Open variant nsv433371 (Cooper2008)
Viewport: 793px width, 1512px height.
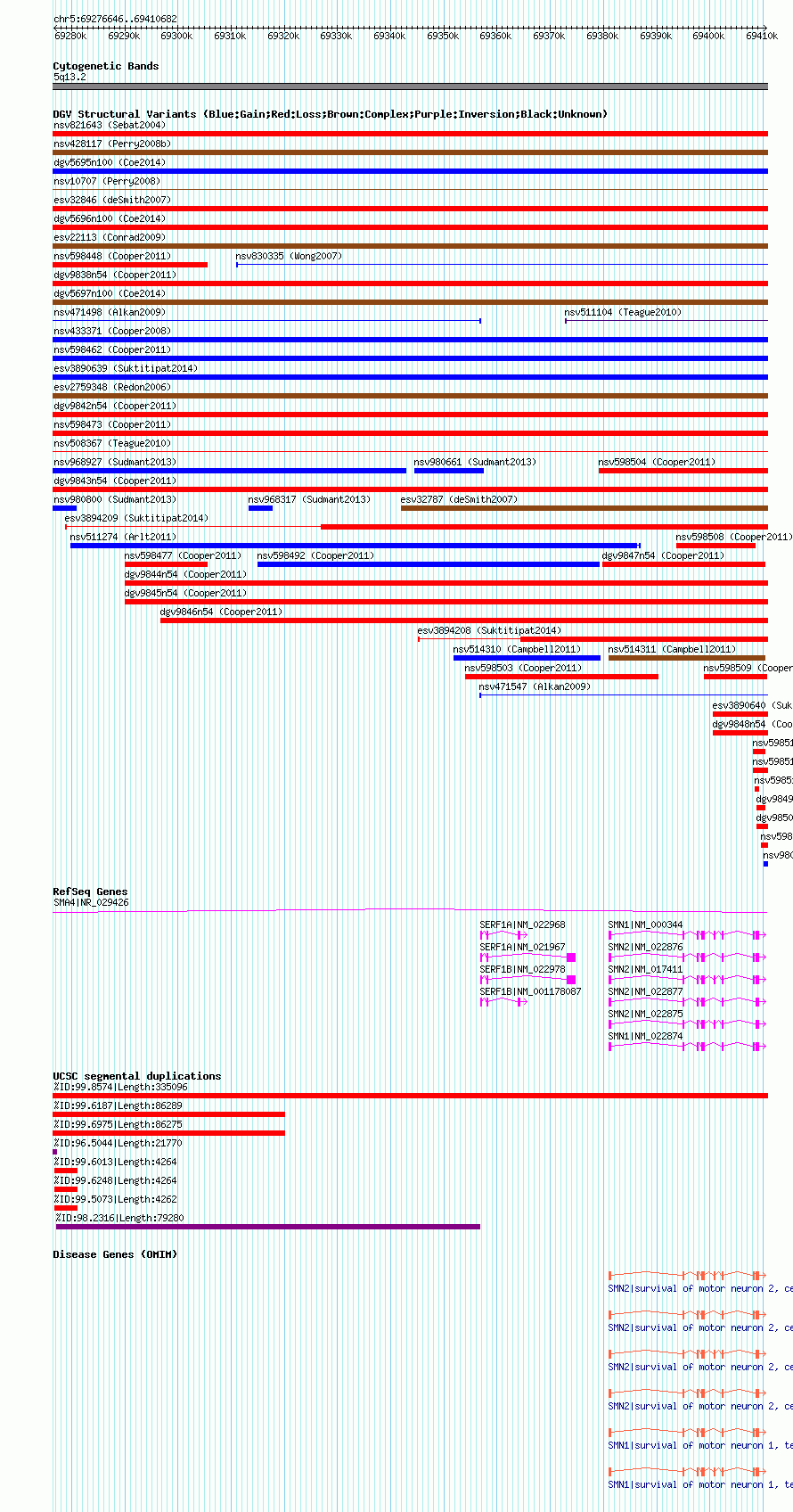pyautogui.click(x=112, y=331)
